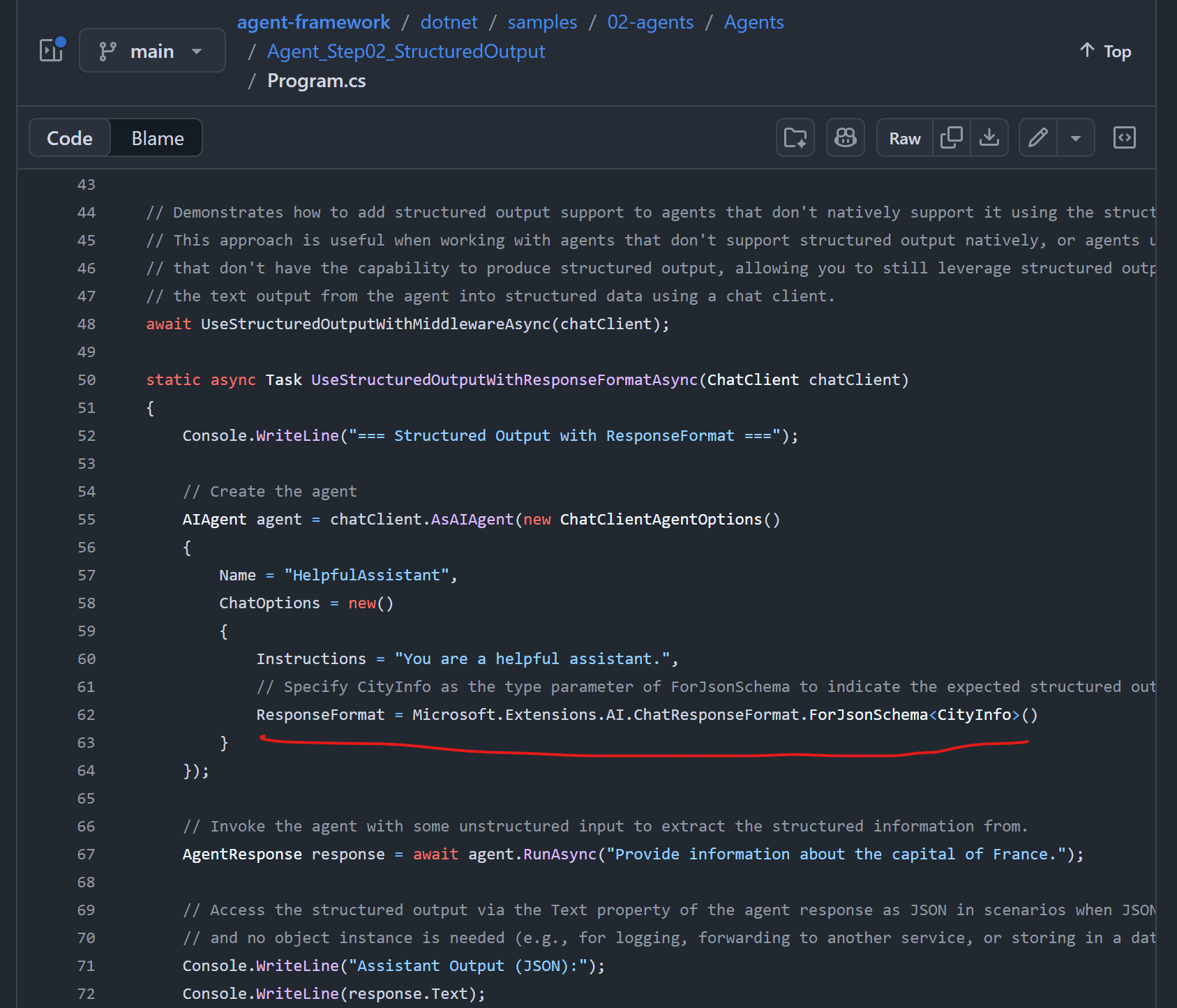Select line number 62

click(86, 714)
